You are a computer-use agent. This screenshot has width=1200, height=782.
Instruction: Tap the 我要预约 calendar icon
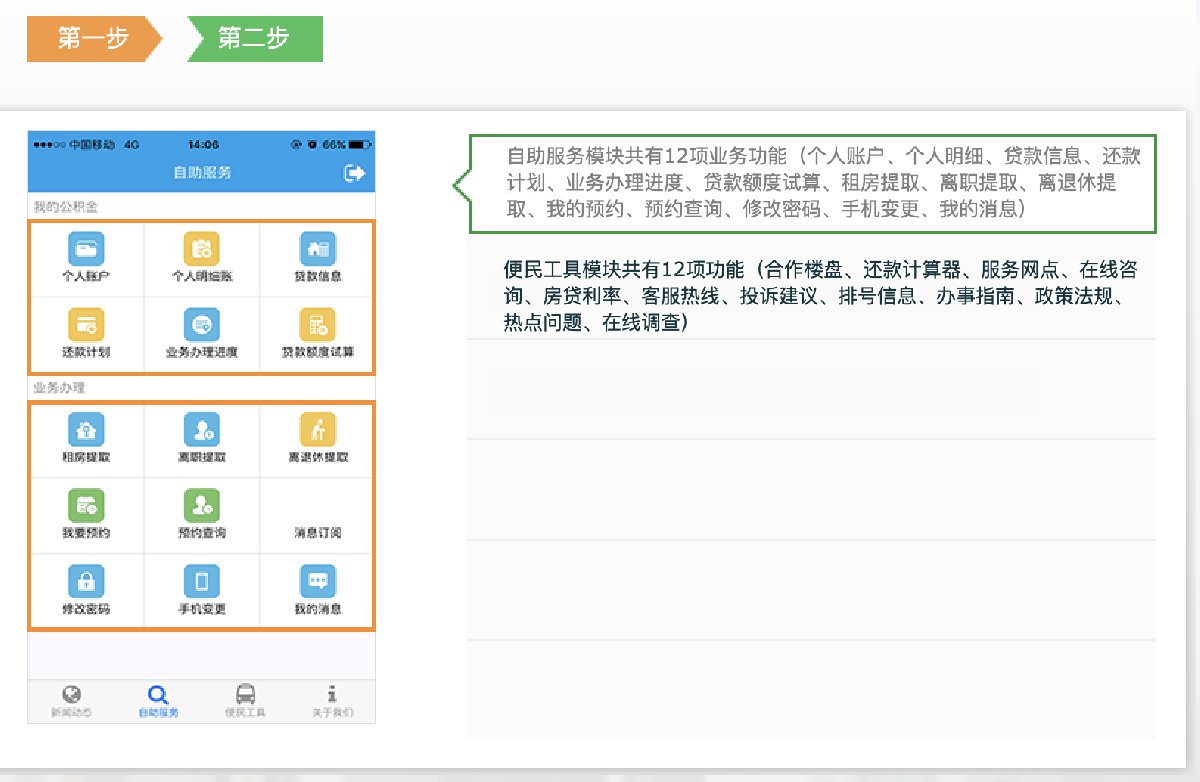pyautogui.click(x=86, y=506)
